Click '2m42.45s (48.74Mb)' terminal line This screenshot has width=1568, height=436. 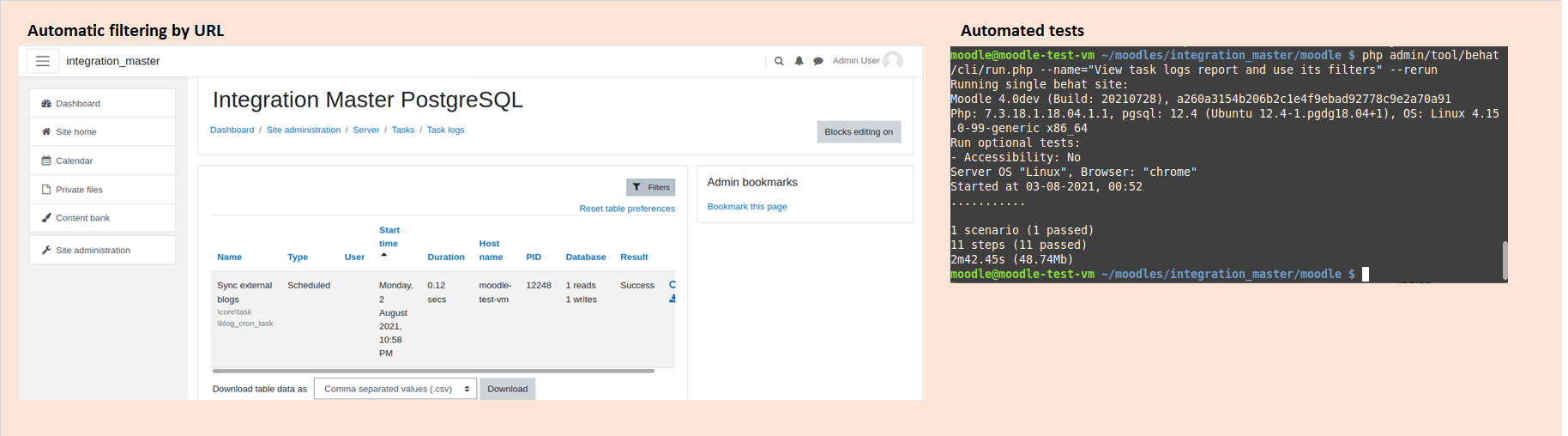click(x=1011, y=259)
